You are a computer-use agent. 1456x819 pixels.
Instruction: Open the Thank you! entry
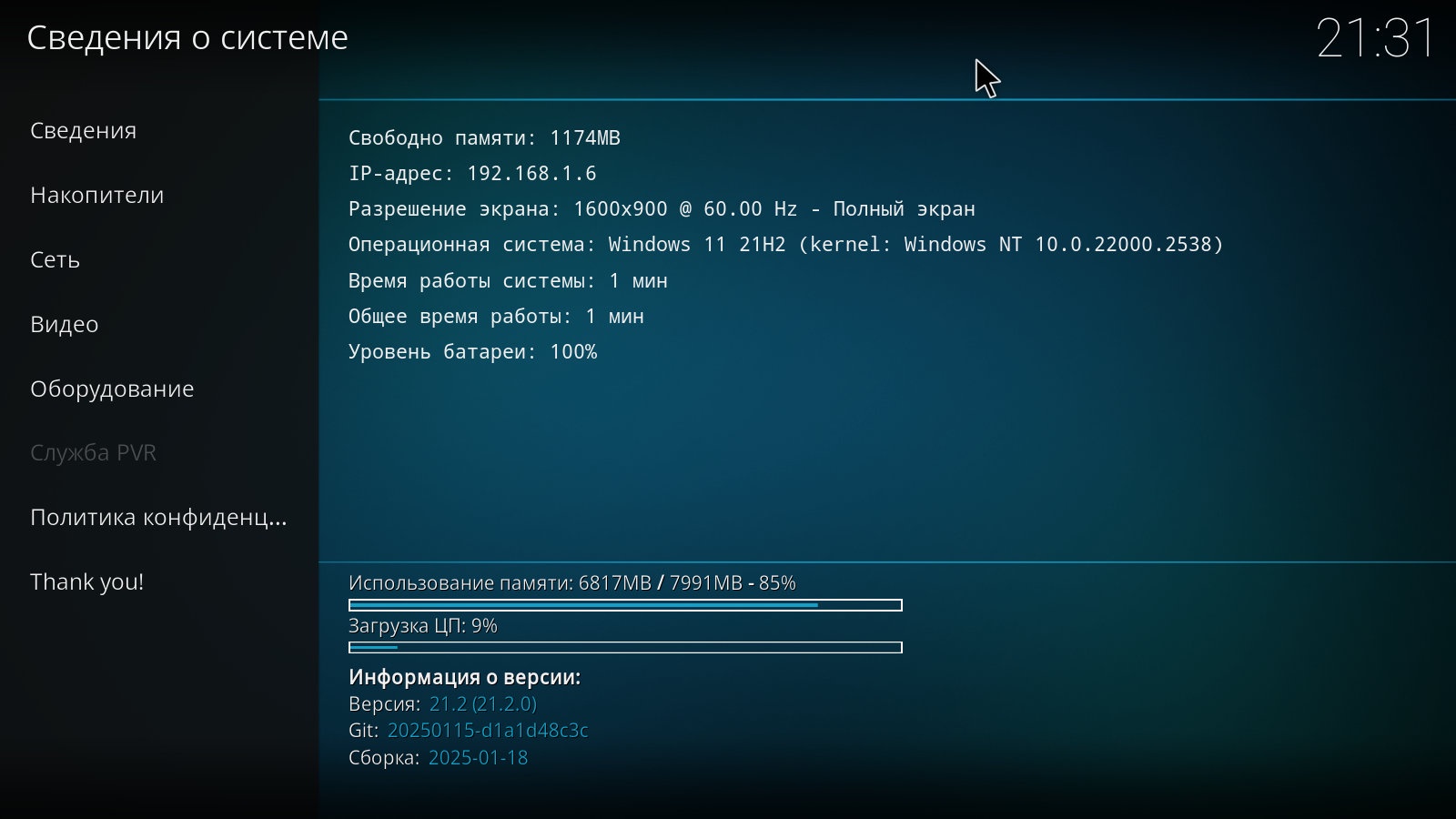click(86, 581)
